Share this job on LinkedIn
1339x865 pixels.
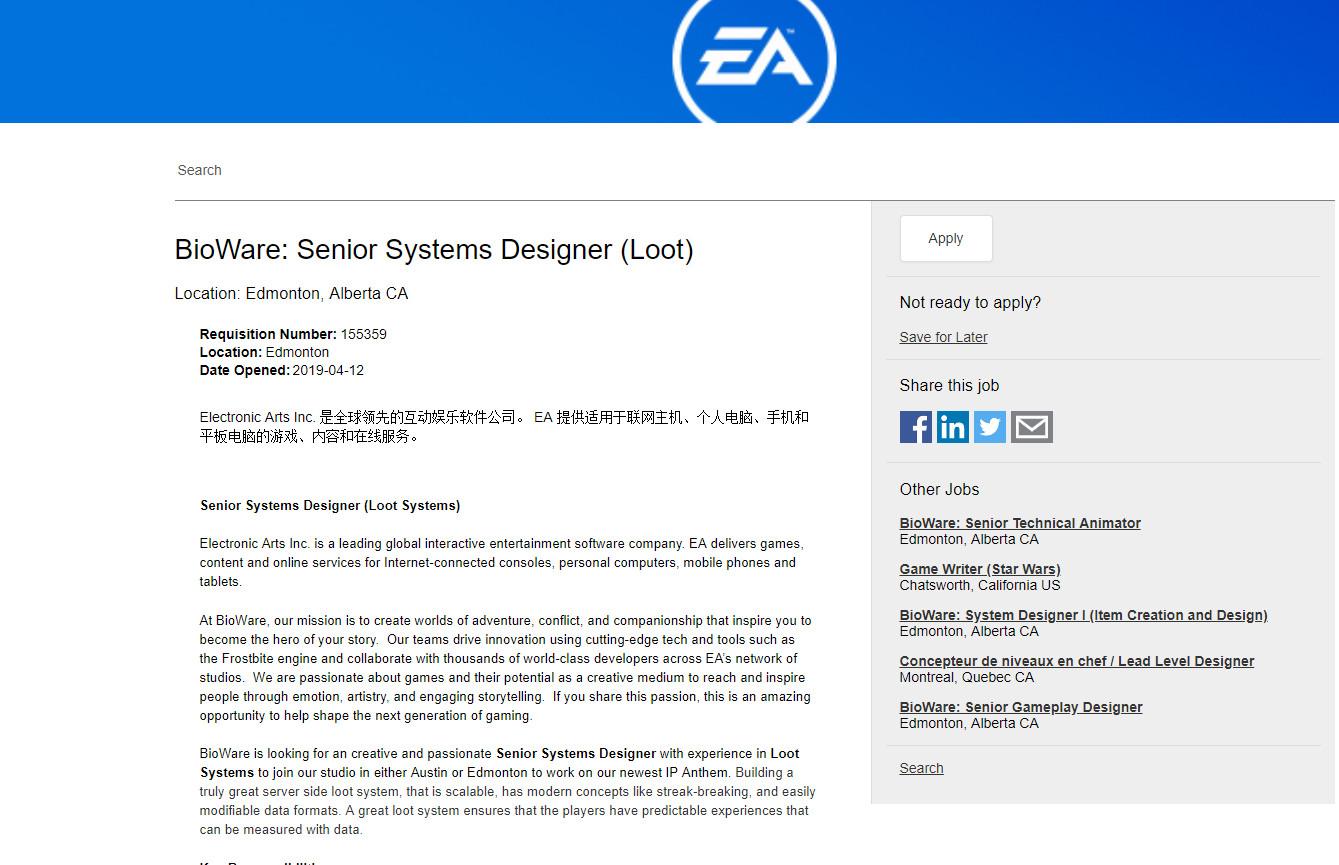point(952,427)
